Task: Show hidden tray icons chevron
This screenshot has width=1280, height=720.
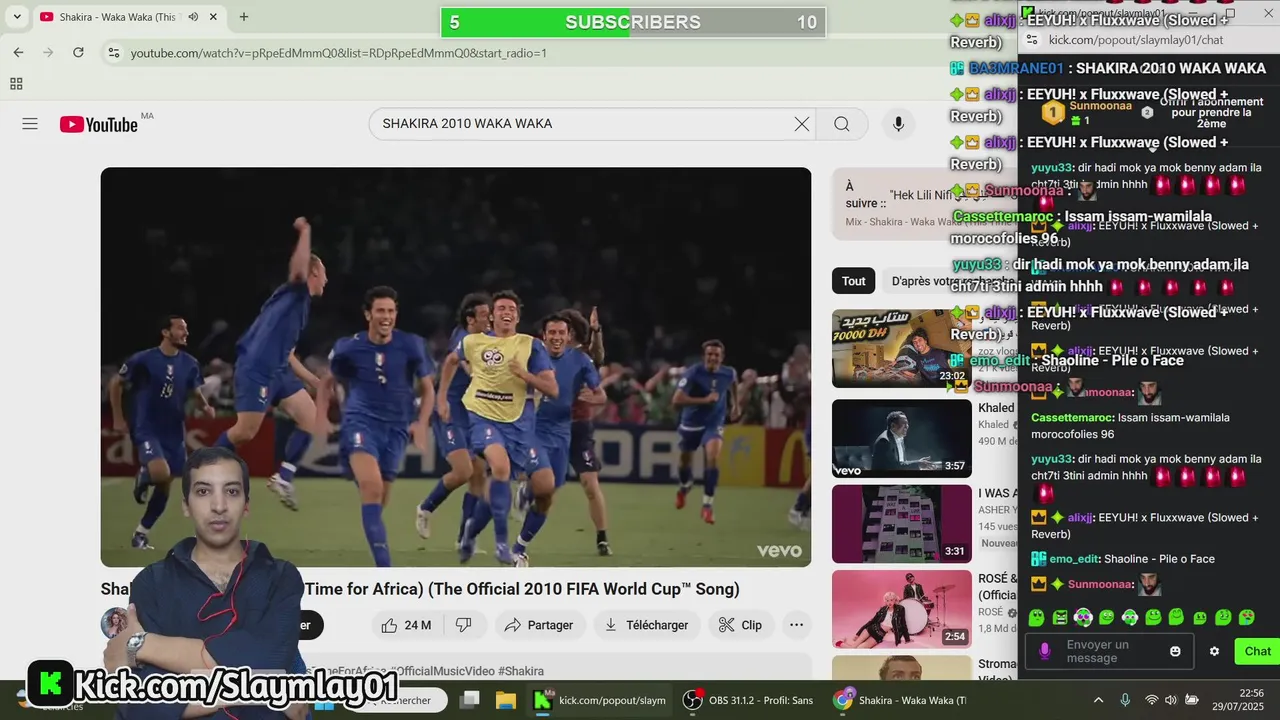Action: coord(1098,700)
